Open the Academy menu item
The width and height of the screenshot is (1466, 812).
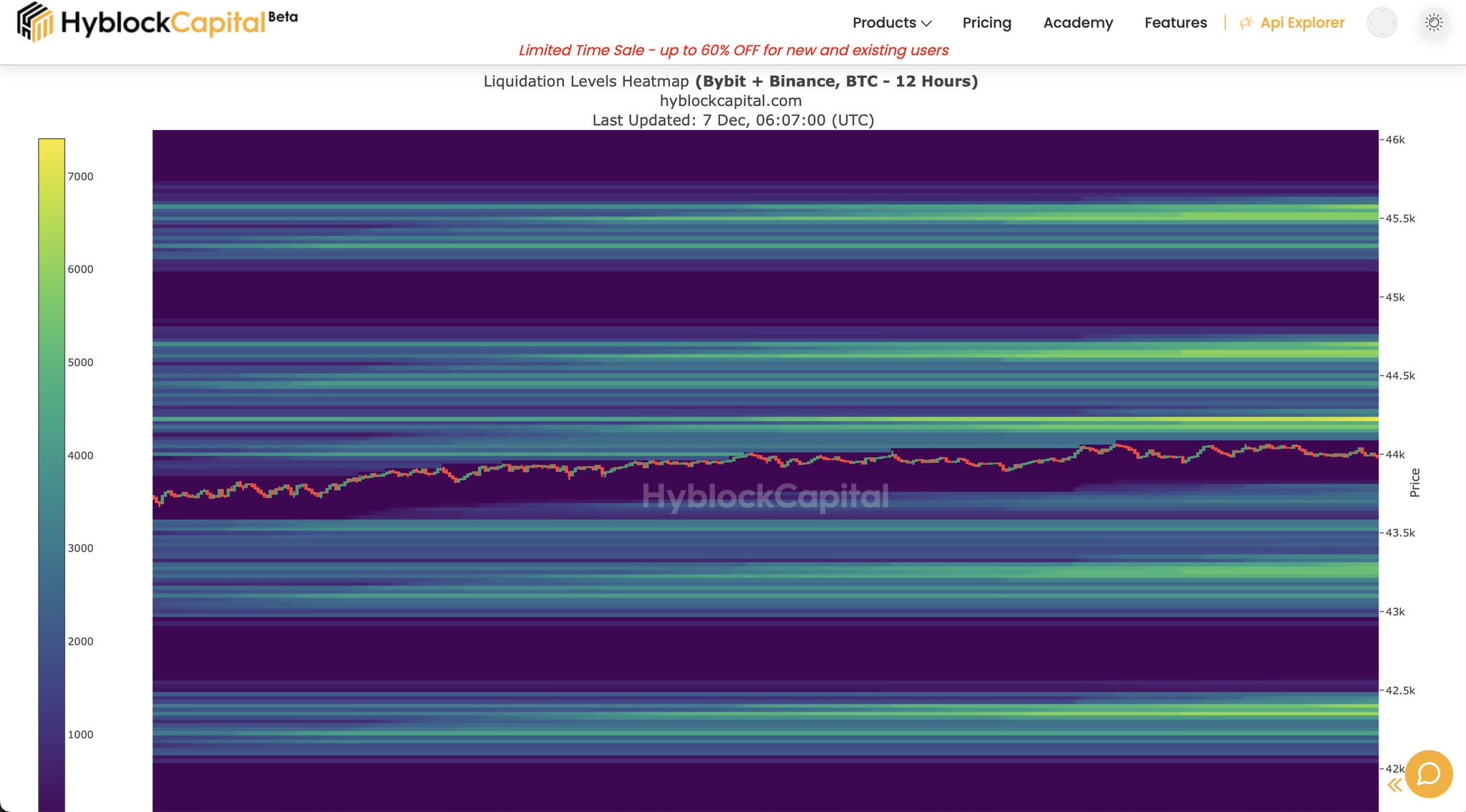click(x=1077, y=23)
